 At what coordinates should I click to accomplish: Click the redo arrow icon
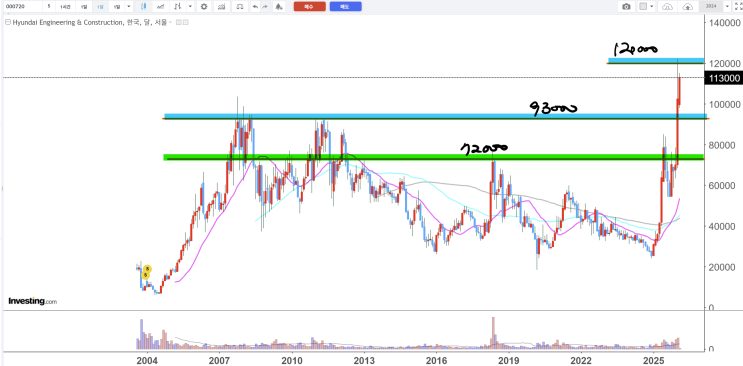(x=265, y=7)
